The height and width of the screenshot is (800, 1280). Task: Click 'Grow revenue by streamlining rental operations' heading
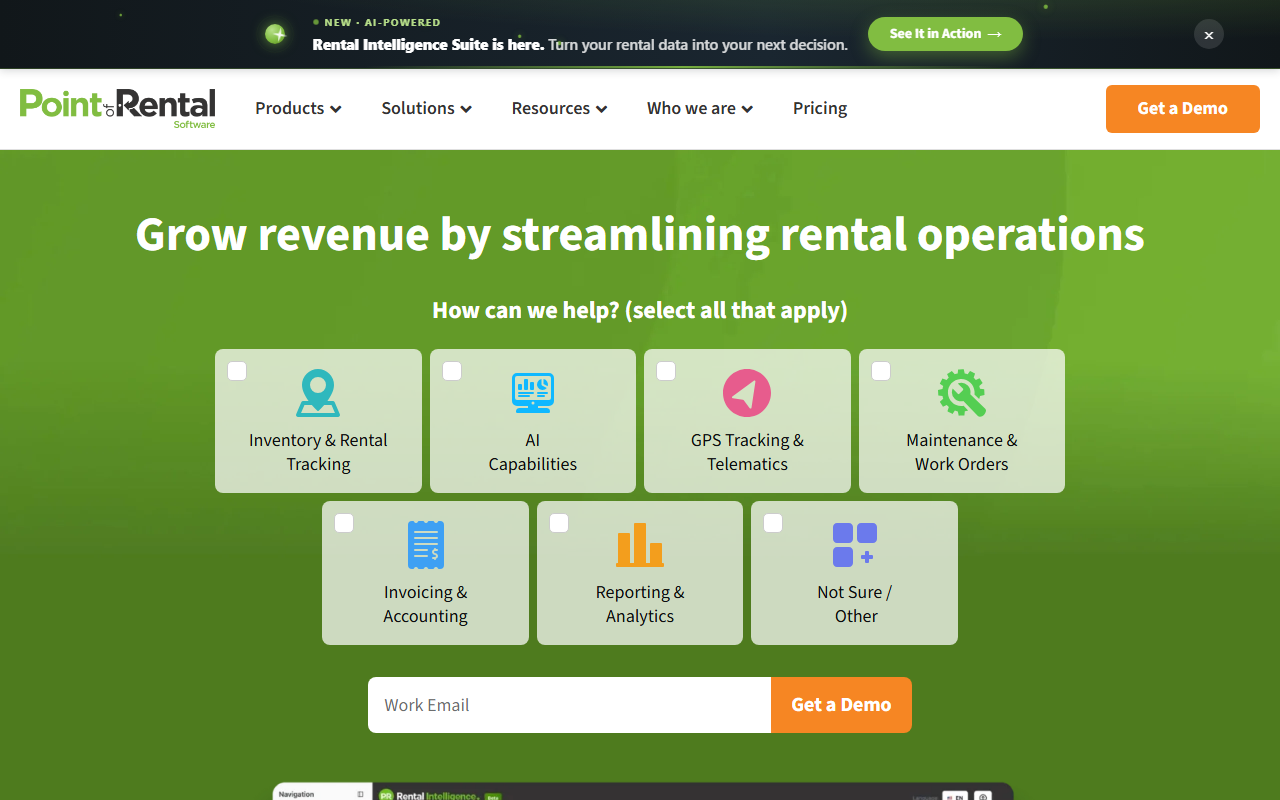pos(640,234)
